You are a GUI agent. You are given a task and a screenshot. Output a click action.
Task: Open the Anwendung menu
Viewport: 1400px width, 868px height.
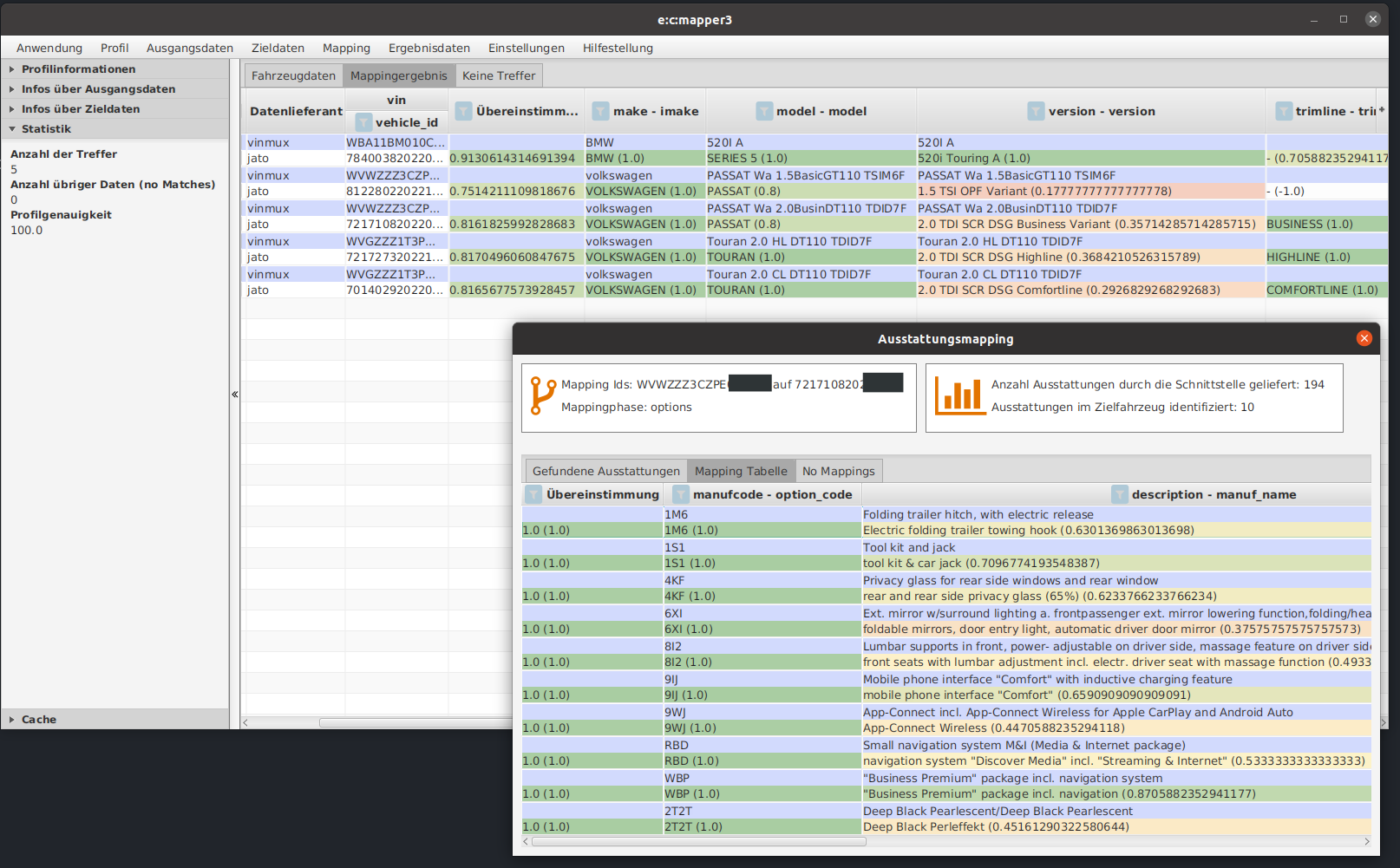coord(49,48)
